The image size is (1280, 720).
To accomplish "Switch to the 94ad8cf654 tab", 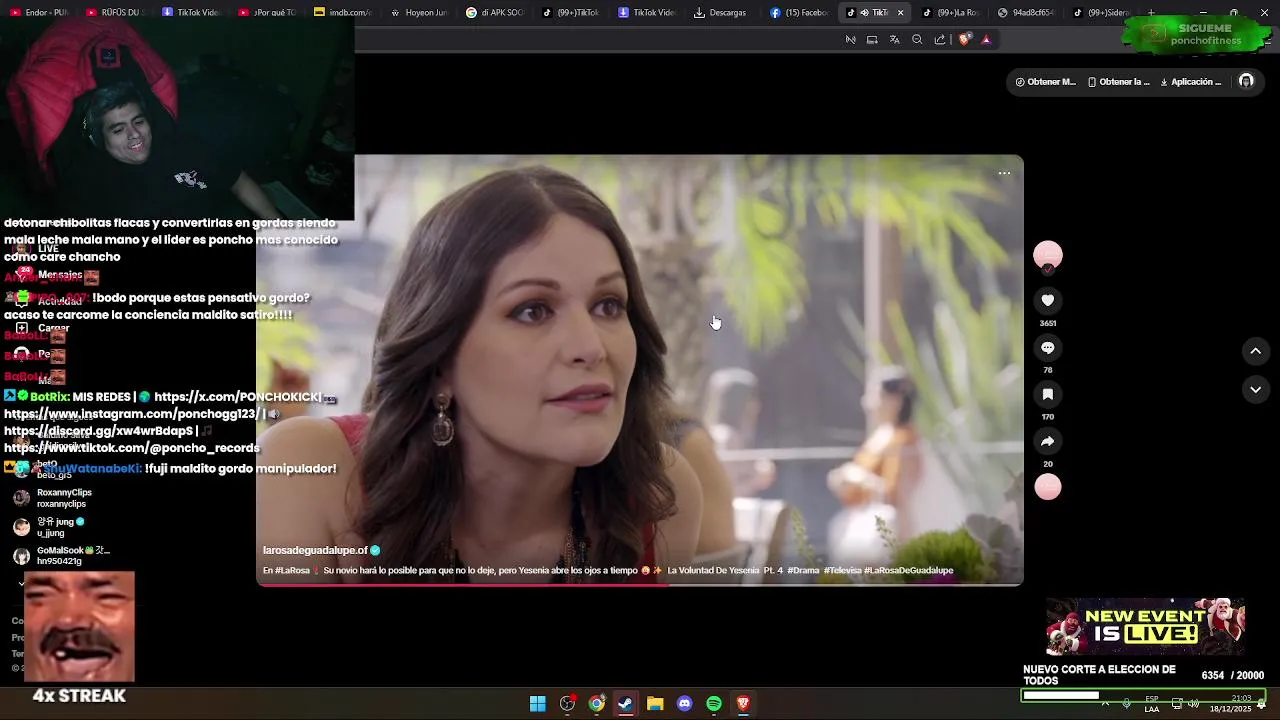I will 1027,13.
